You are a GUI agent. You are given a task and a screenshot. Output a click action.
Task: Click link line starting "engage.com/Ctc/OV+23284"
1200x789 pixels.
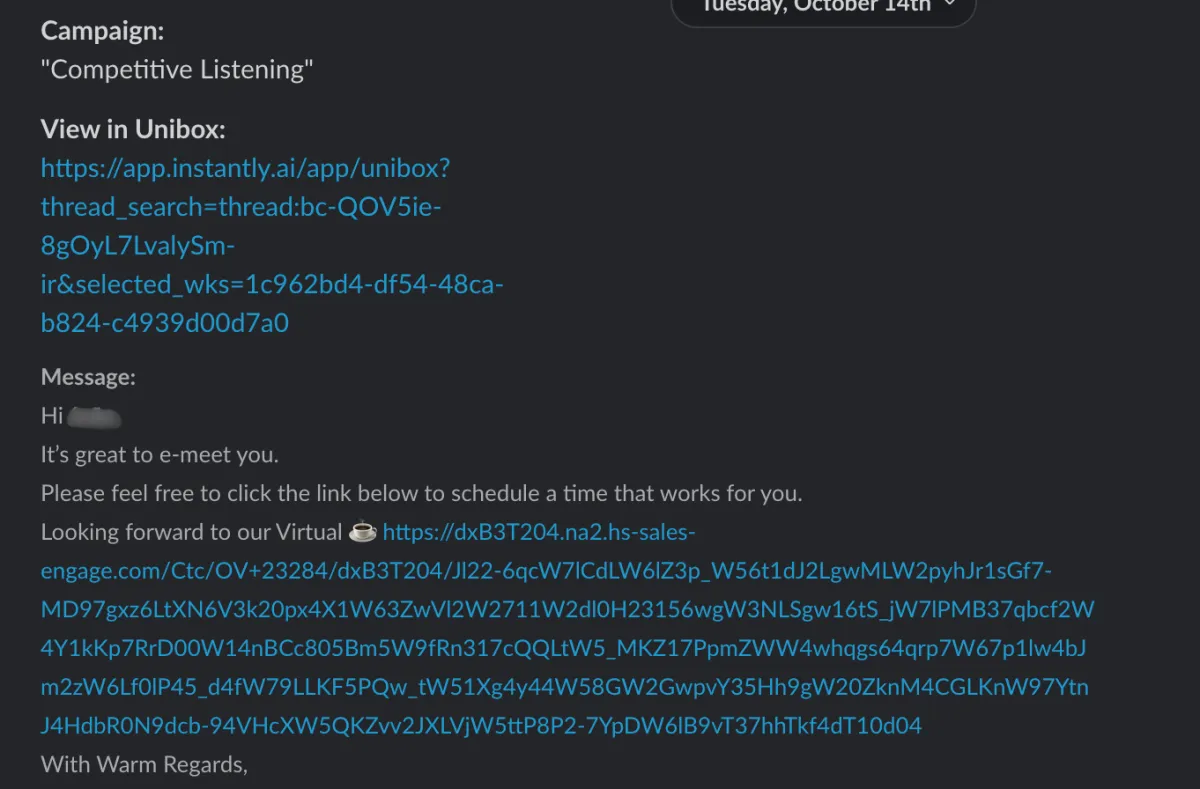(545, 571)
